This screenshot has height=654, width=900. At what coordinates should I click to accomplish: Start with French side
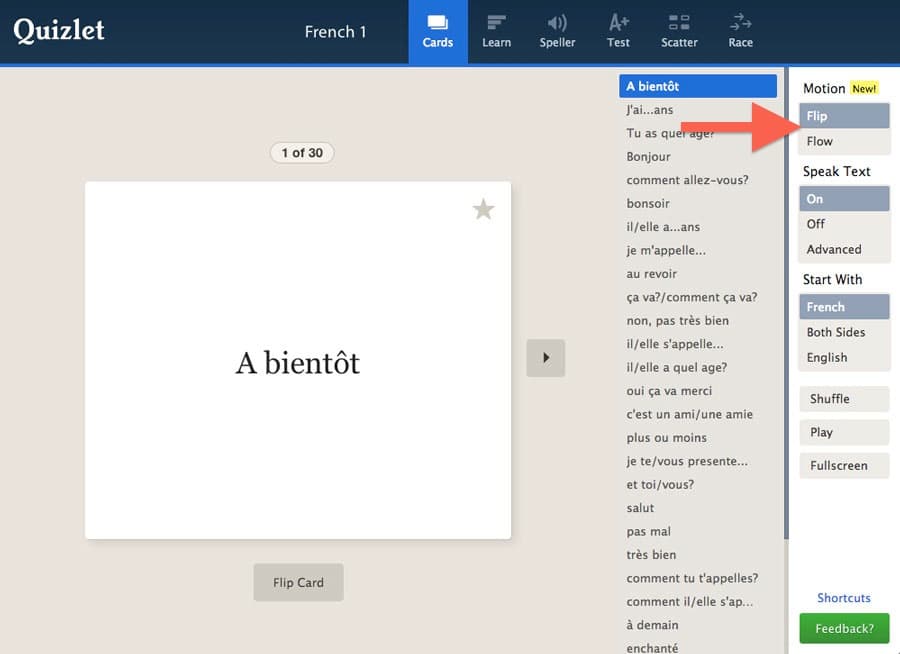(x=844, y=307)
